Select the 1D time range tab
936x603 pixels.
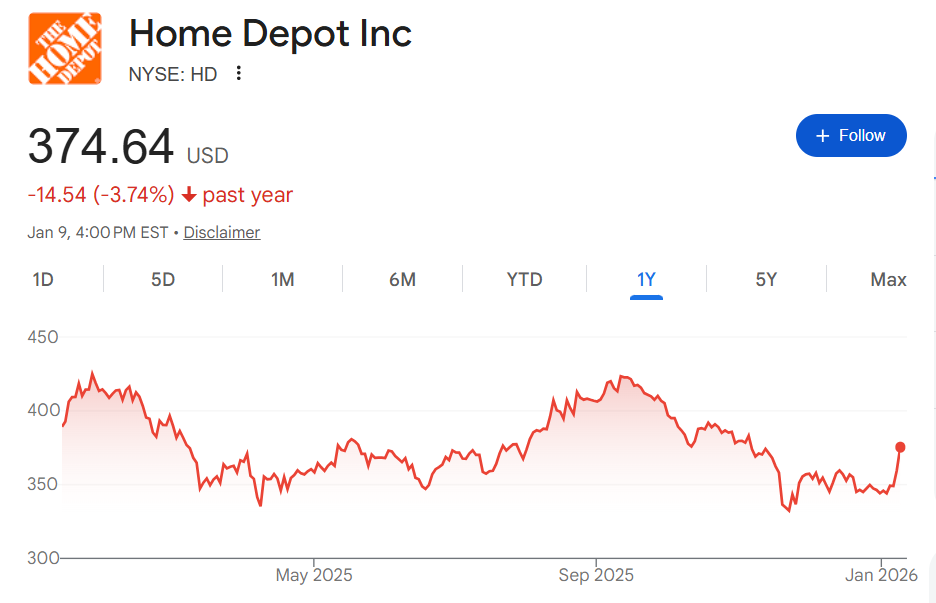[x=43, y=279]
